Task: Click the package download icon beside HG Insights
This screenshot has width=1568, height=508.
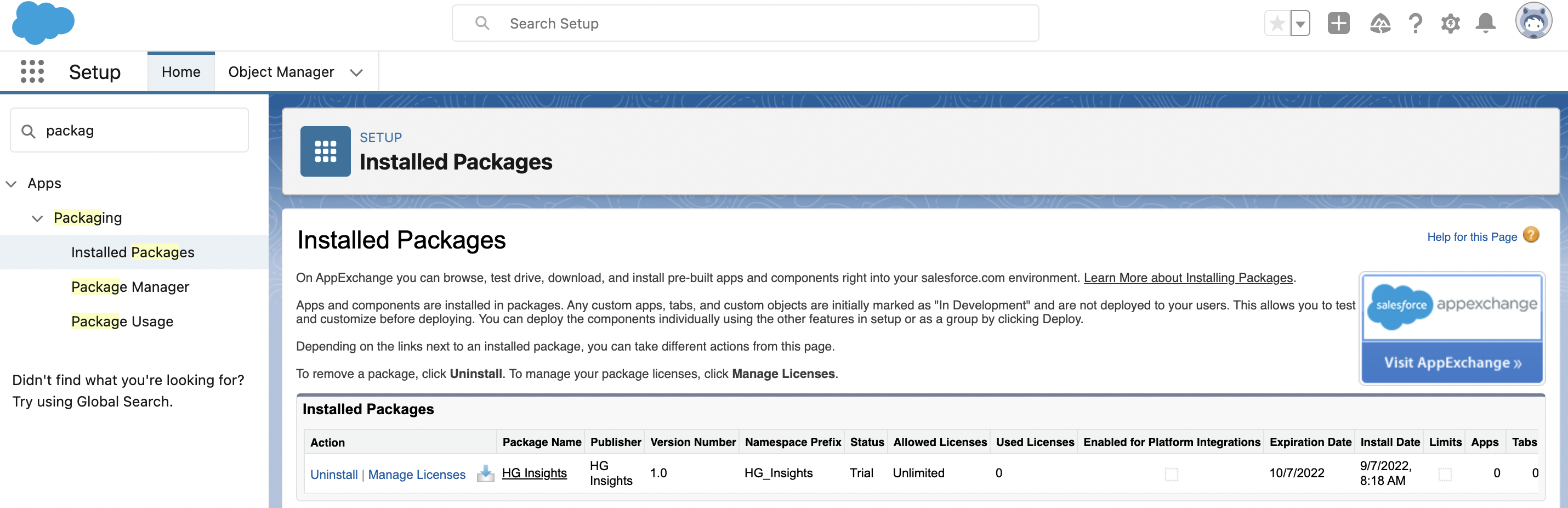Action: click(485, 473)
